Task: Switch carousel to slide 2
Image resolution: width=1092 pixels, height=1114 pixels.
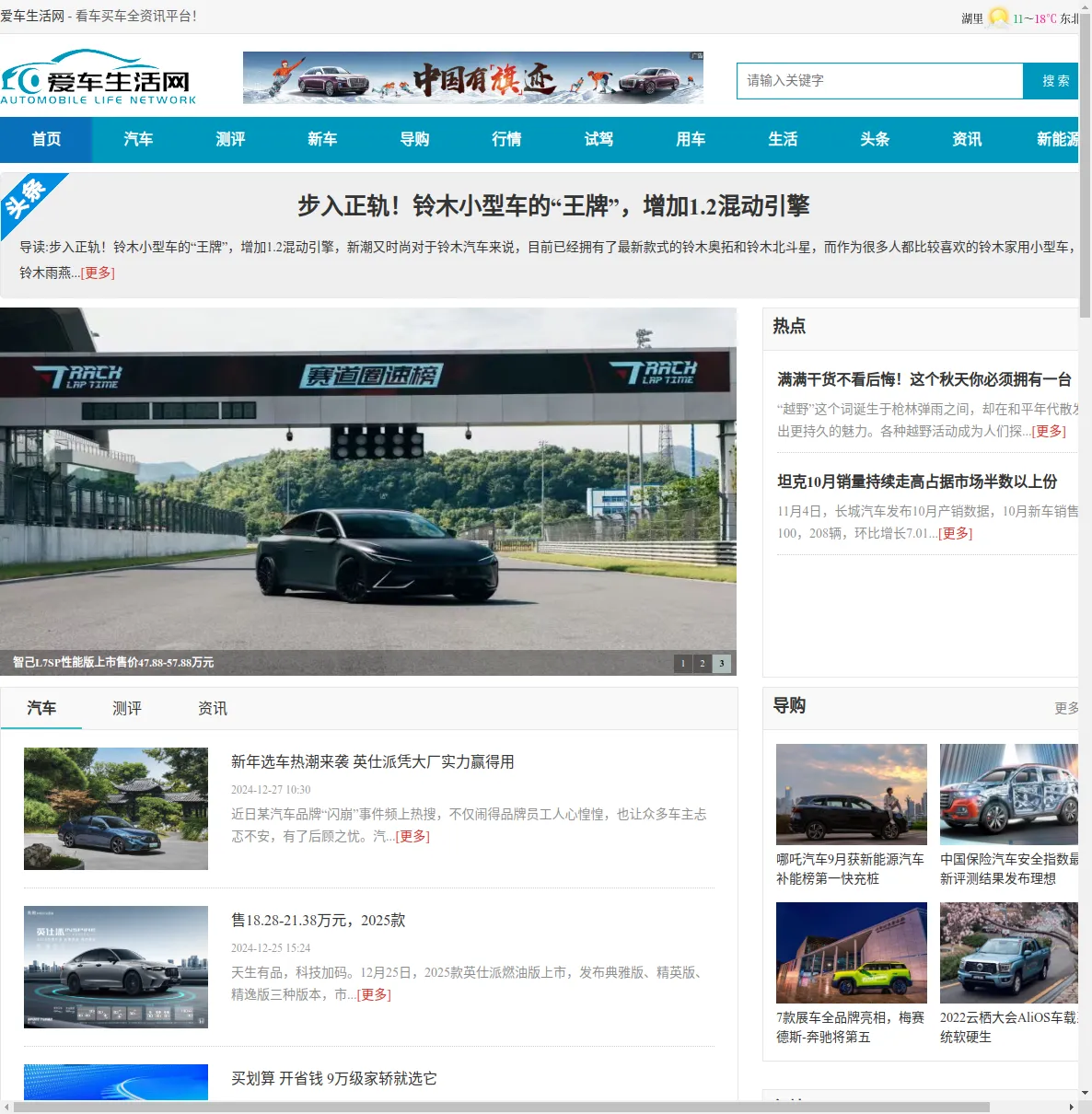Action: 702,663
